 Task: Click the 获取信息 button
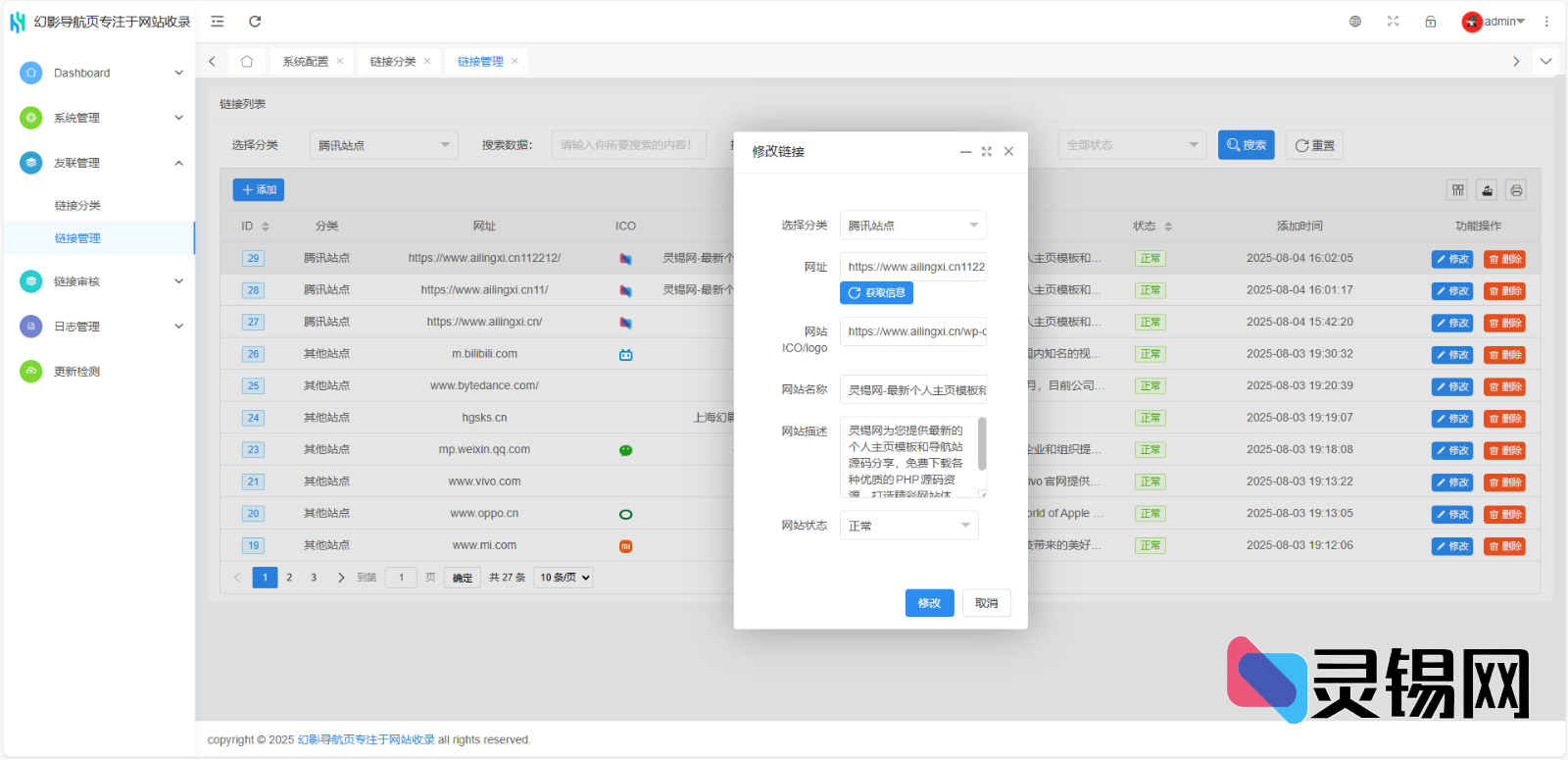point(876,293)
